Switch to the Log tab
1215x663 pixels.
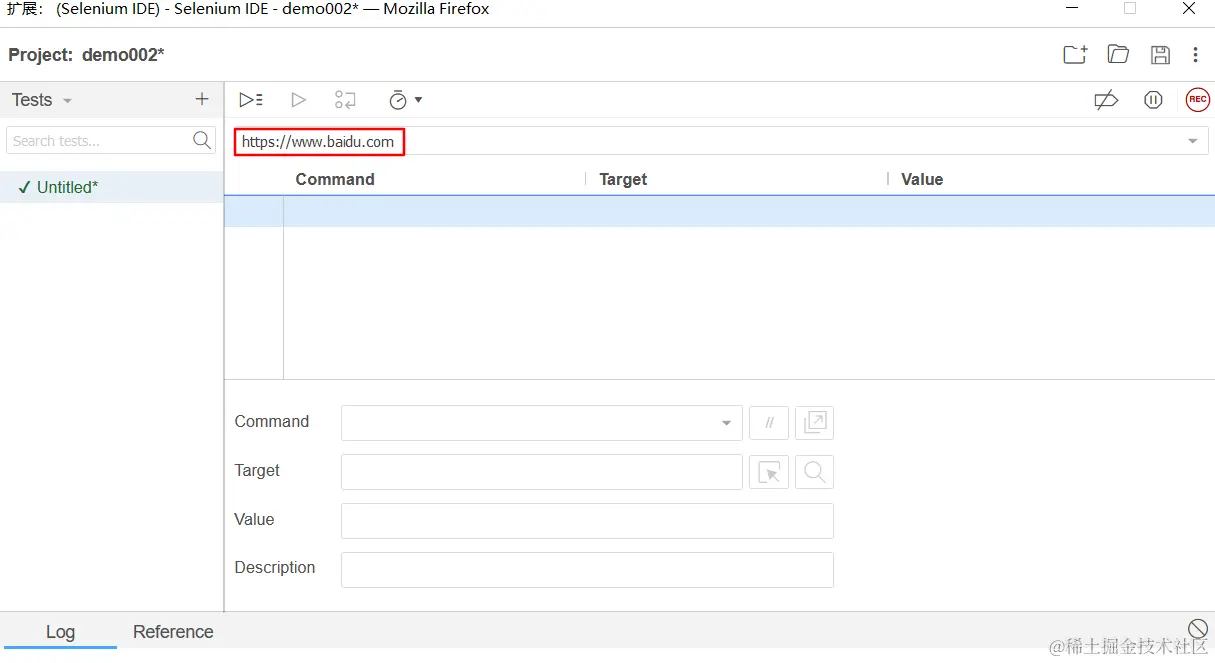pyautogui.click(x=60, y=632)
